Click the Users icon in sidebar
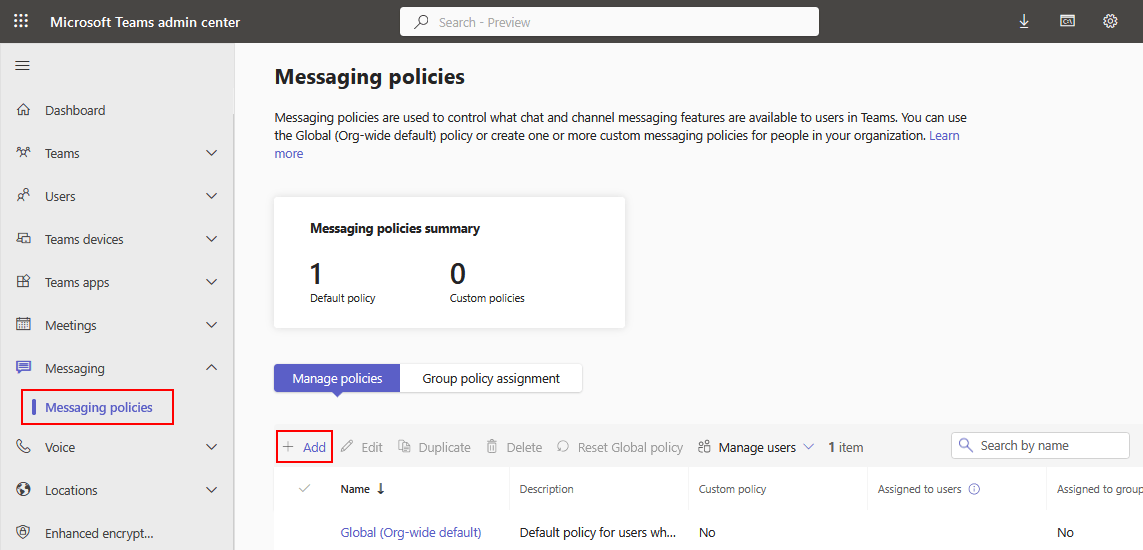 (x=23, y=196)
